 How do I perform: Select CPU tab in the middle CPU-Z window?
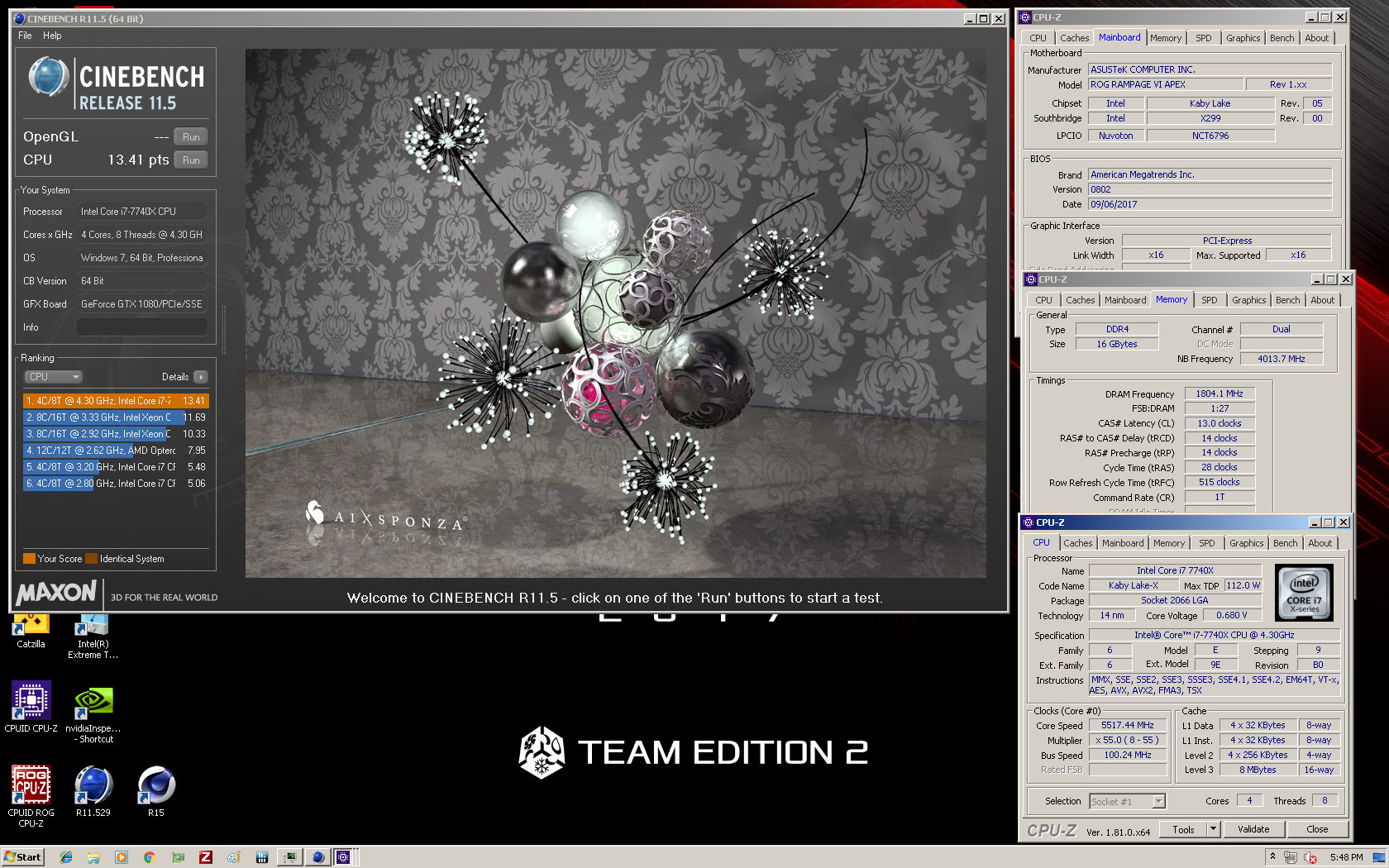pyautogui.click(x=1043, y=300)
